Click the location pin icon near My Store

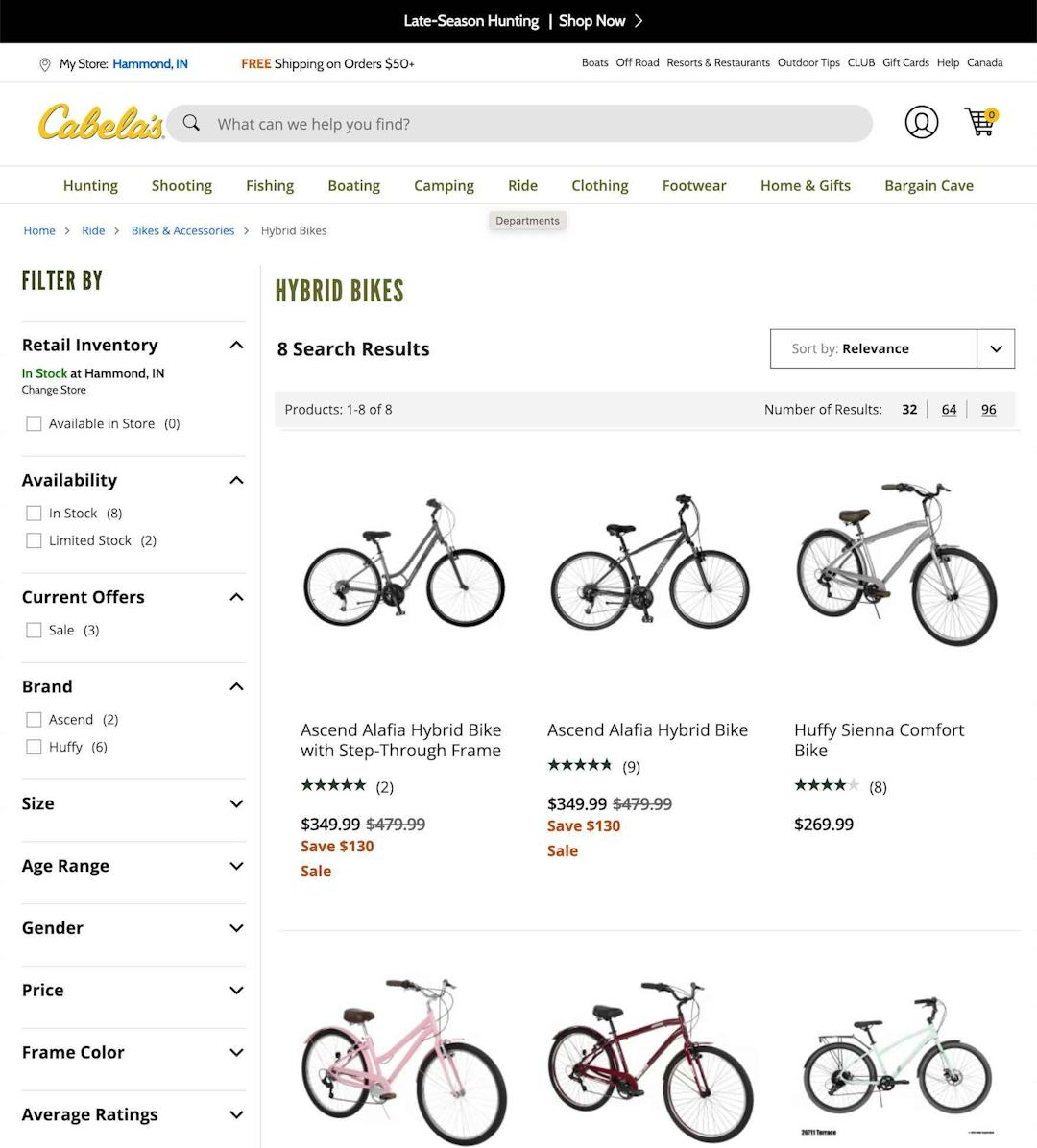click(x=44, y=64)
